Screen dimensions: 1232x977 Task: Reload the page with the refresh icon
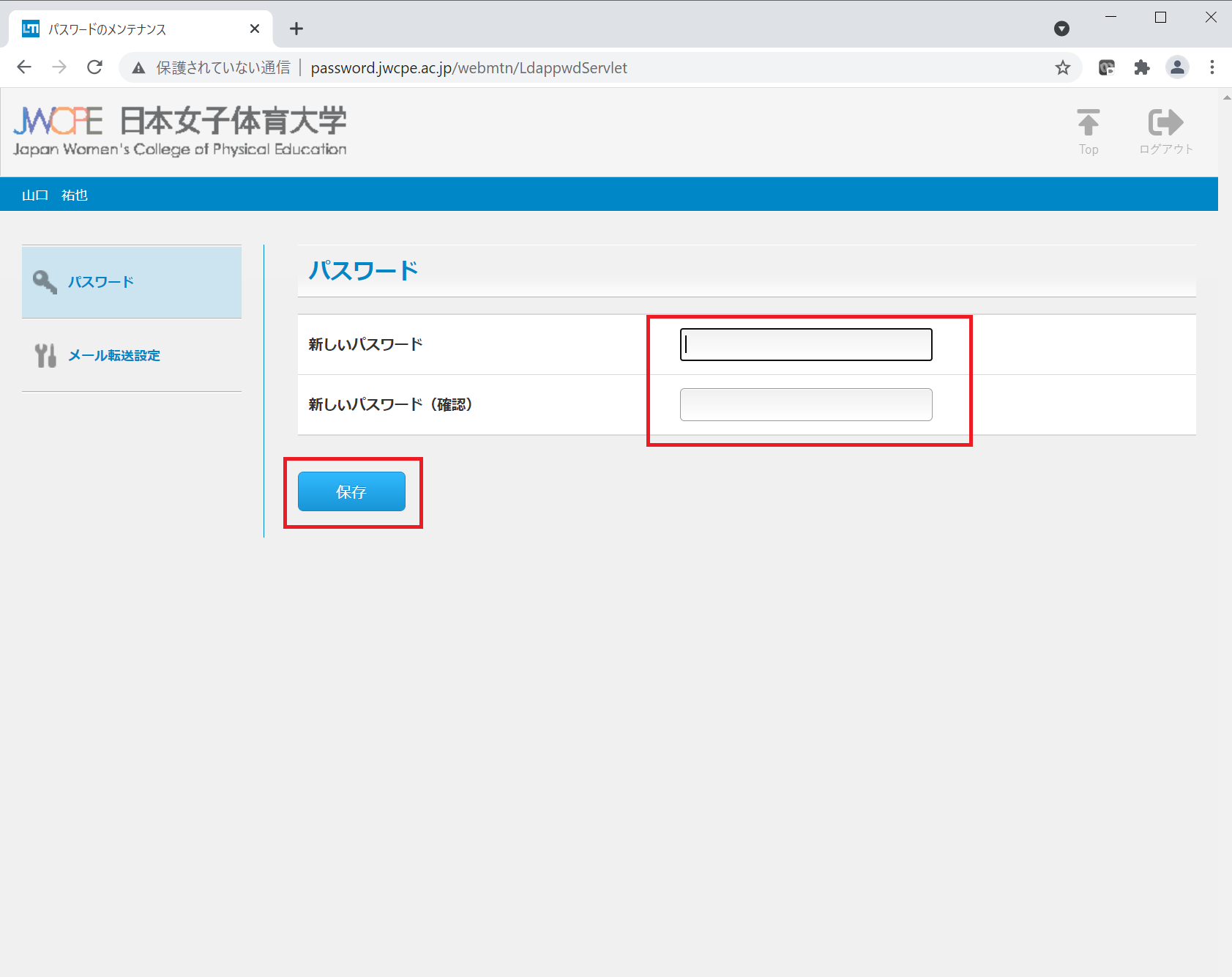pyautogui.click(x=94, y=67)
